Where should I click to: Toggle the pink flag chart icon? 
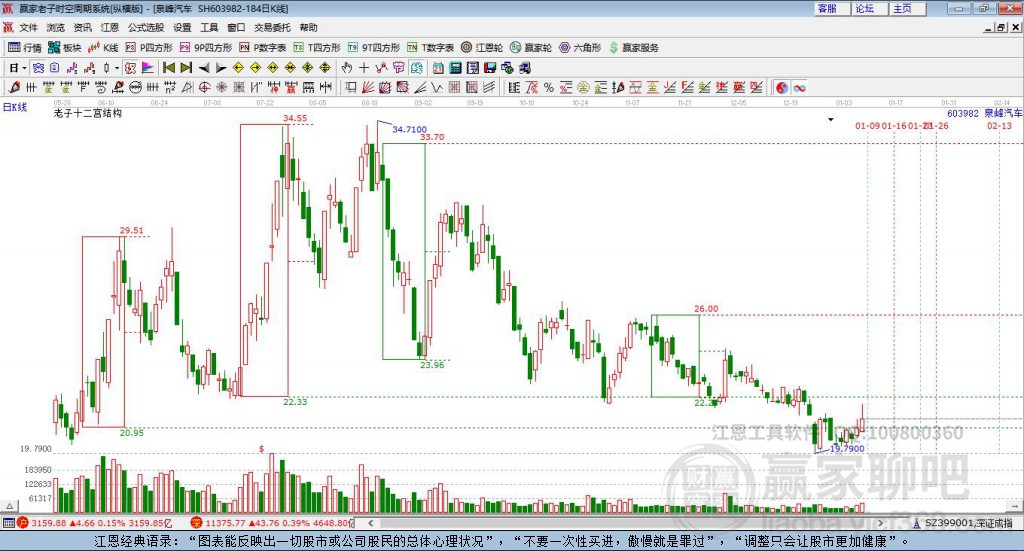click(148, 68)
